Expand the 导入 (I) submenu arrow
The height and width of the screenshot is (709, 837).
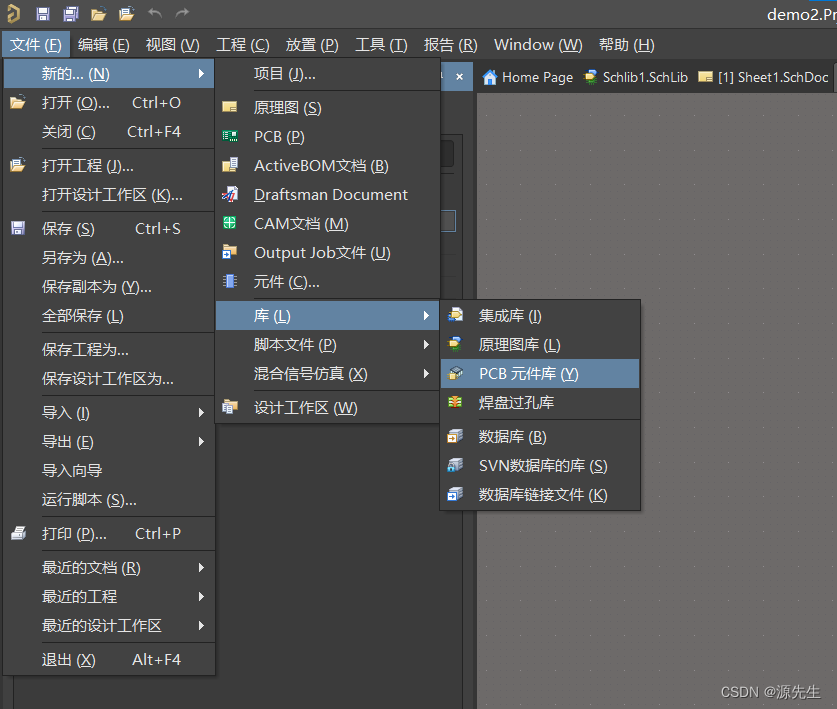[201, 412]
